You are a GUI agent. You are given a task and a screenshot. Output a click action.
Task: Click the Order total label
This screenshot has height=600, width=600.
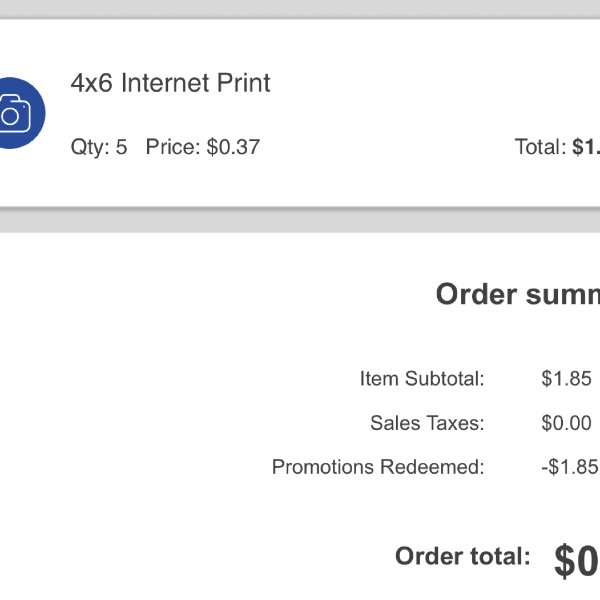[x=463, y=556]
